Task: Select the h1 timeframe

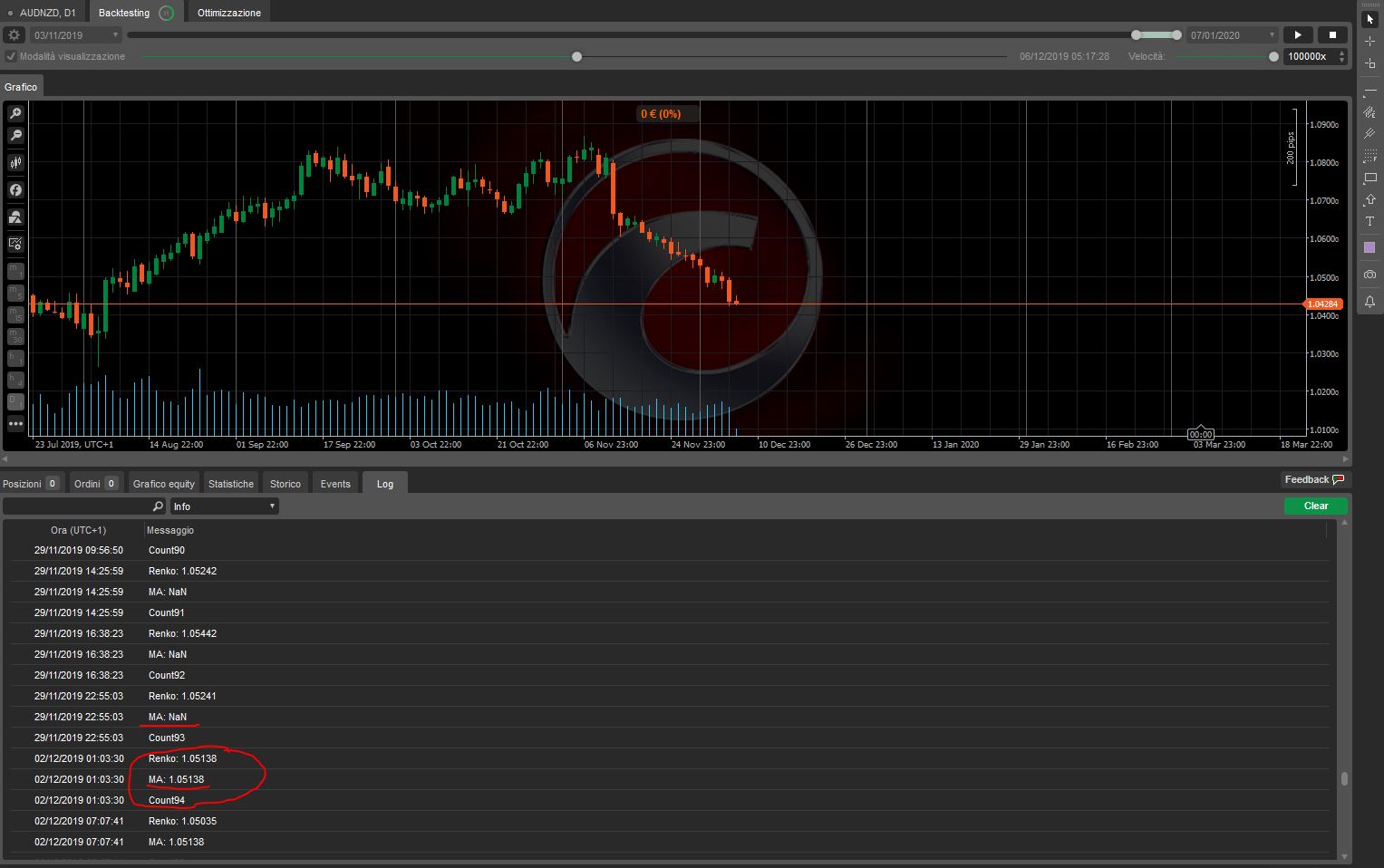Action: [x=15, y=358]
